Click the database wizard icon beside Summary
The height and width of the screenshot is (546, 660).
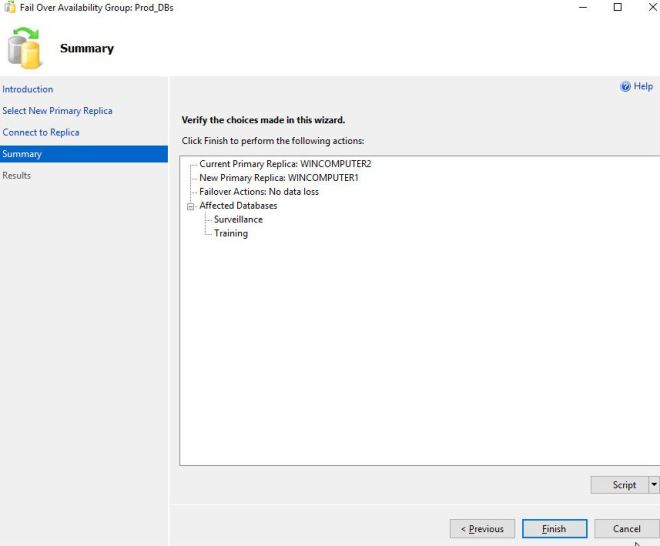[25, 48]
